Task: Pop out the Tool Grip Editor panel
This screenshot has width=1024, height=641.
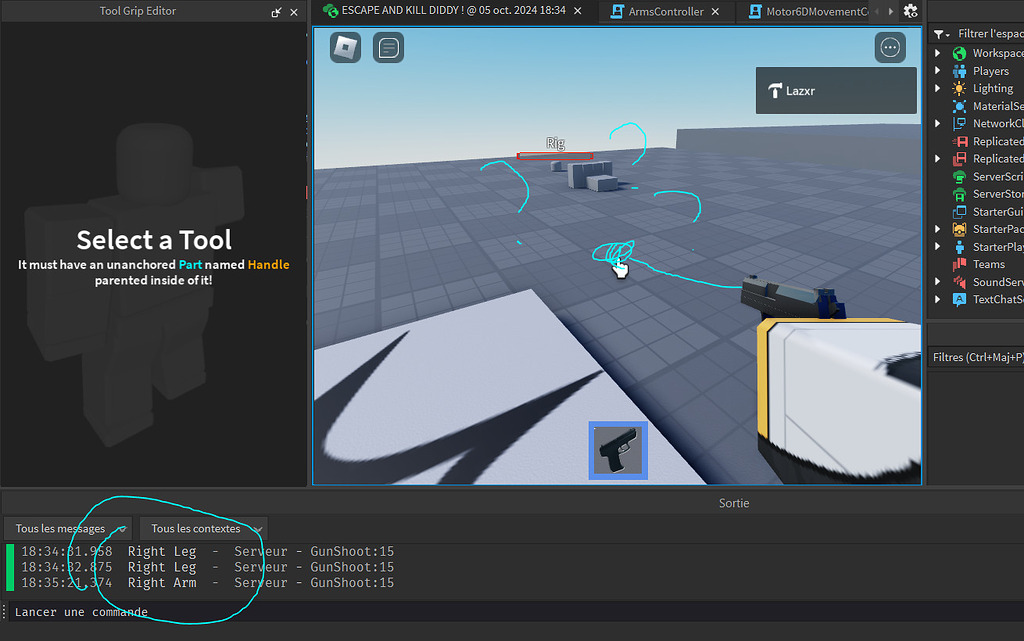Action: pyautogui.click(x=276, y=11)
